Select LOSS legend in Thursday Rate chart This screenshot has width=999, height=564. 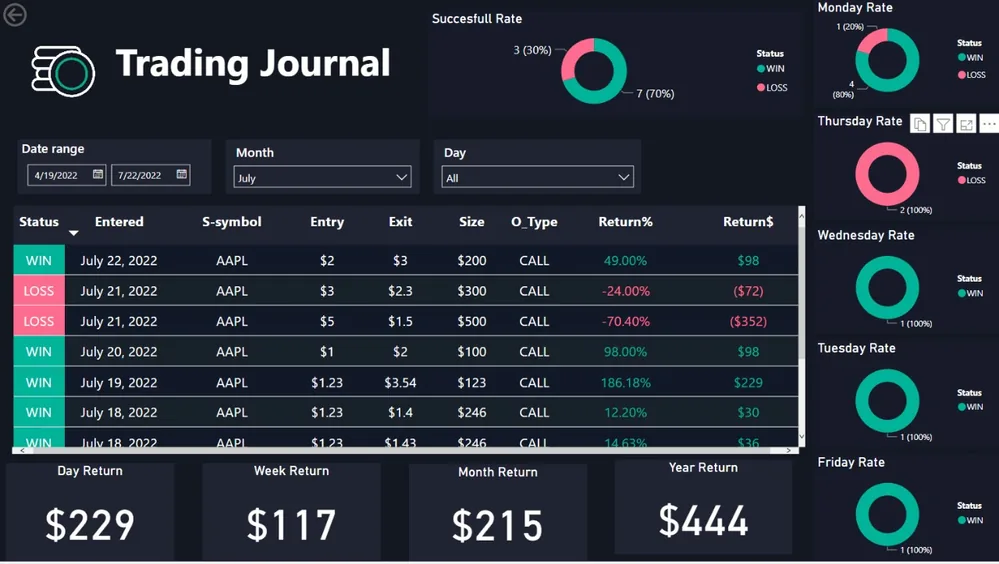[972, 180]
